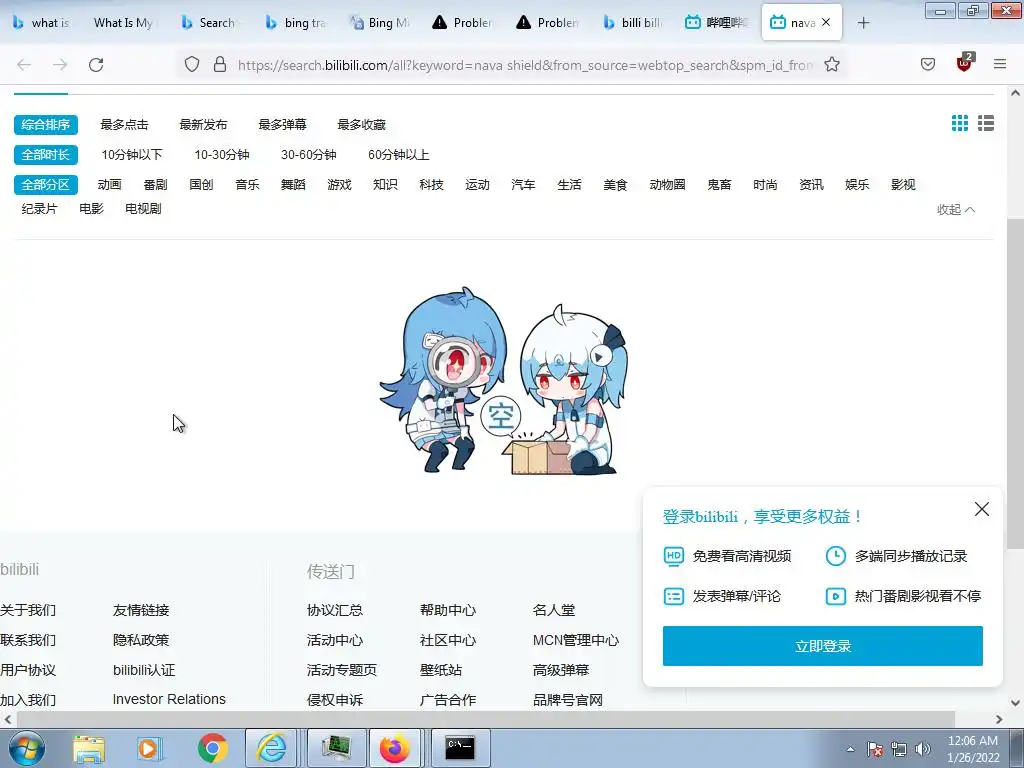
Task: Open 隐私政策 footer link
Action: (x=141, y=640)
